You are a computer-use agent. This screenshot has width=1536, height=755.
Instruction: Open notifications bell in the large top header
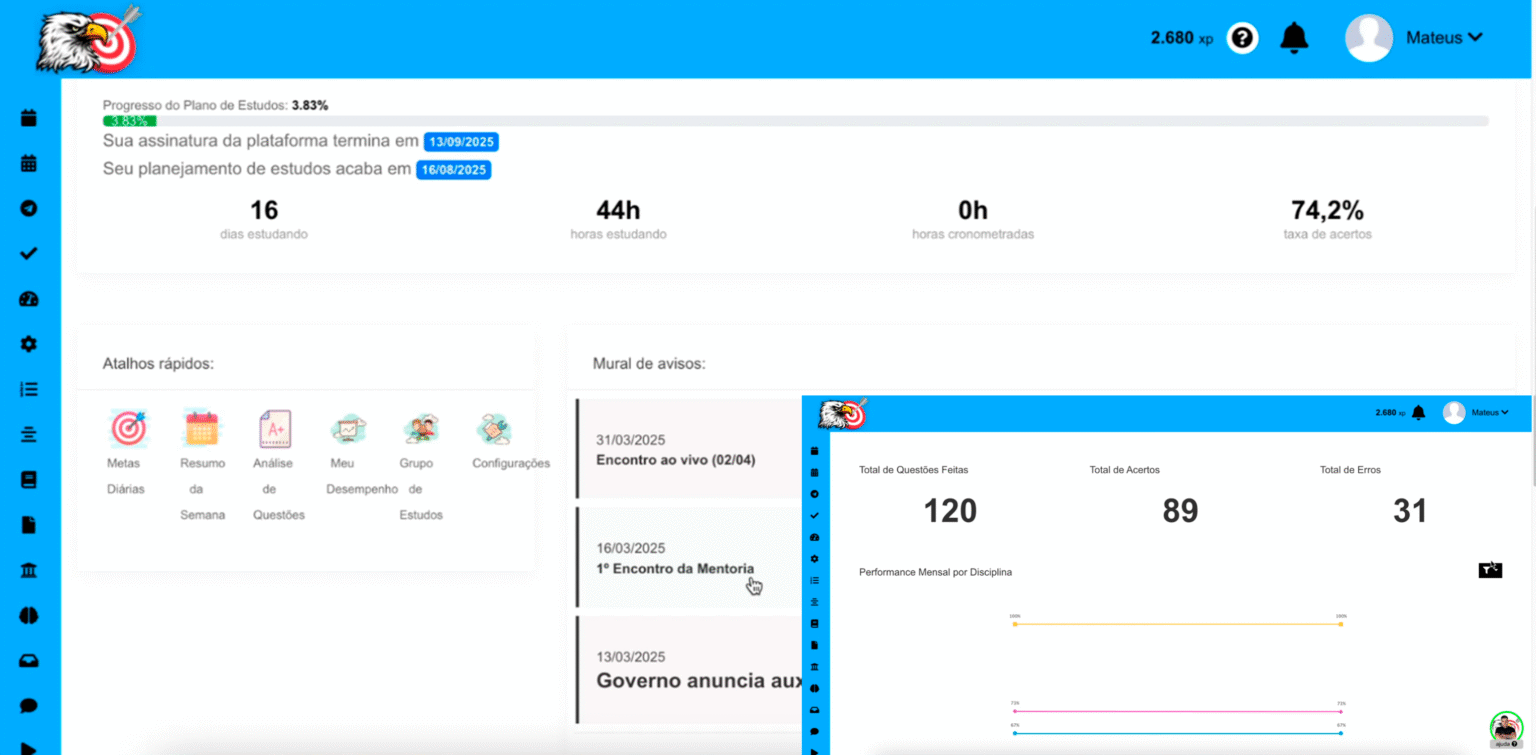pos(1294,38)
